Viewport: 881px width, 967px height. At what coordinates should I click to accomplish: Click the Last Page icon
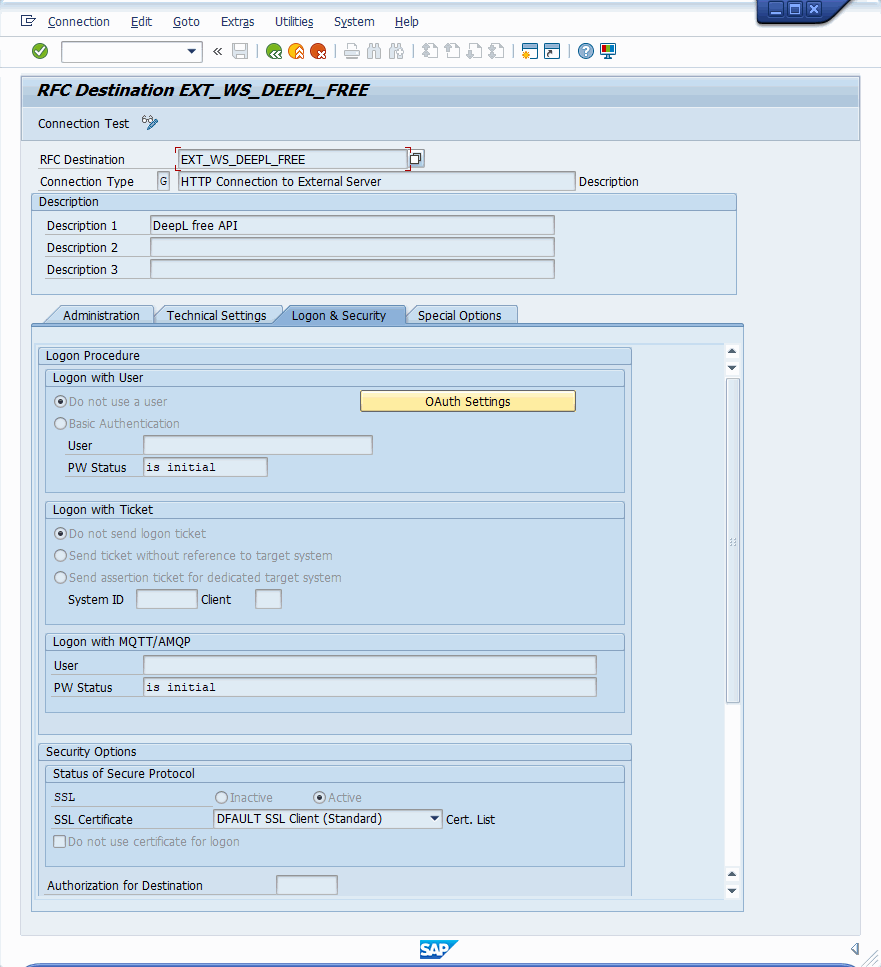[x=496, y=51]
